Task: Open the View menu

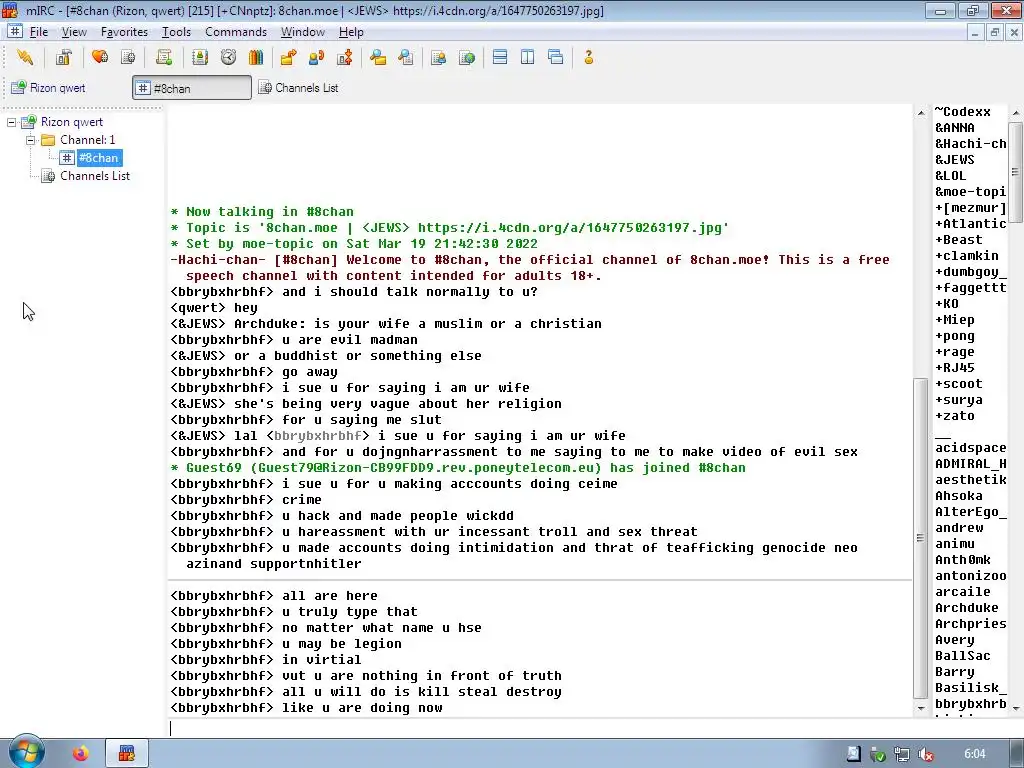Action: [74, 32]
